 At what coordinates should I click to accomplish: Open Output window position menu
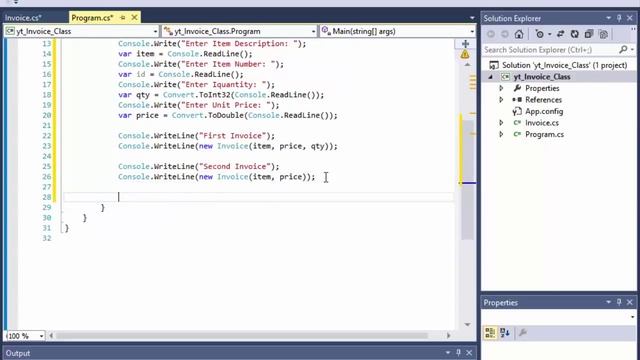pyautogui.click(x=448, y=353)
